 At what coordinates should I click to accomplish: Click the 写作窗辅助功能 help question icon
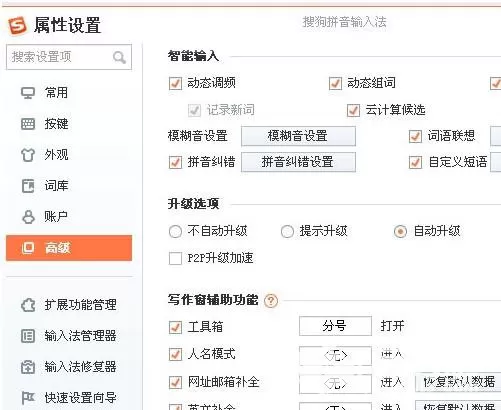click(271, 301)
